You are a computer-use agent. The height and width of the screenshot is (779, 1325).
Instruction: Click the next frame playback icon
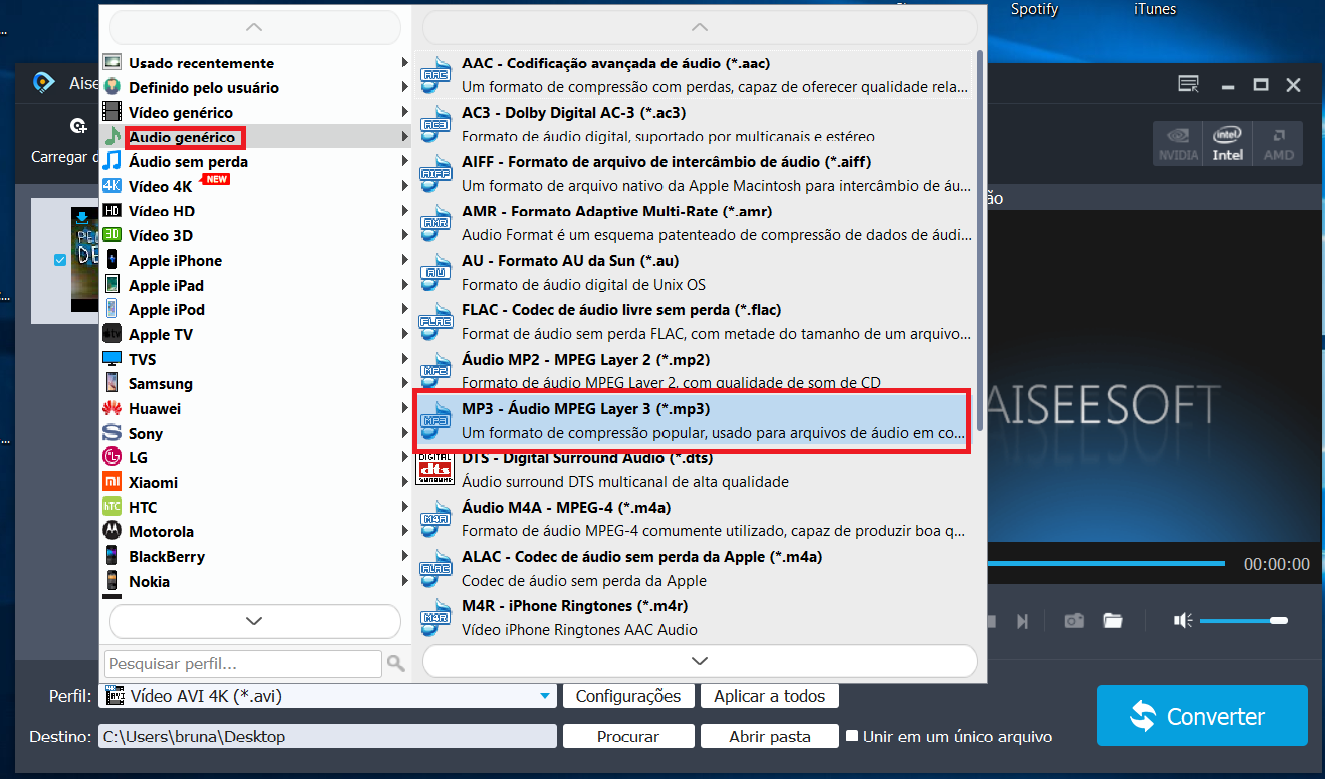click(1022, 621)
